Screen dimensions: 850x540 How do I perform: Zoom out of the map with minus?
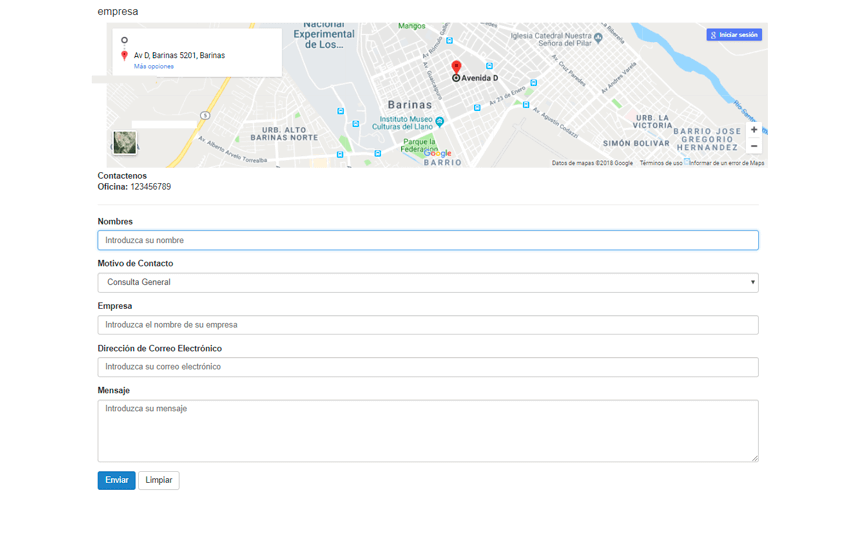(x=754, y=146)
